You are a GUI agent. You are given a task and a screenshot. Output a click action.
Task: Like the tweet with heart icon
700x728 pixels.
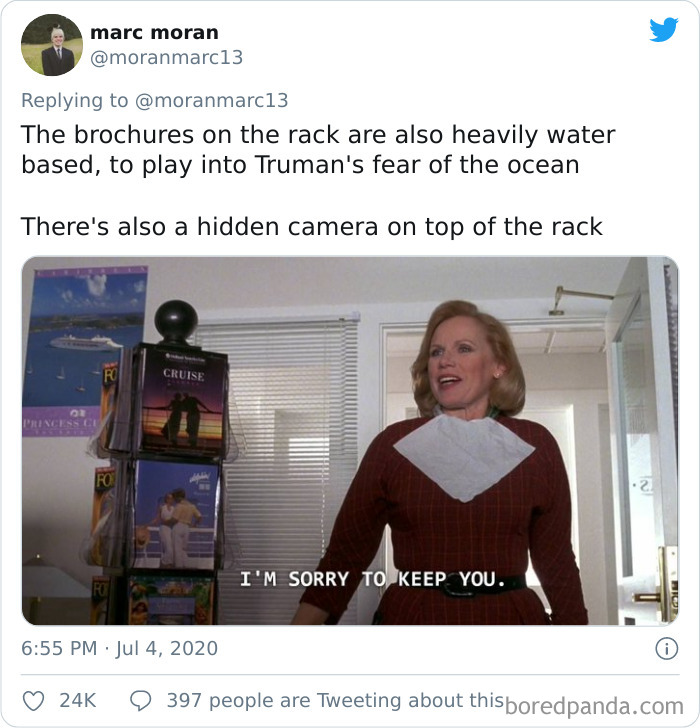click(34, 701)
